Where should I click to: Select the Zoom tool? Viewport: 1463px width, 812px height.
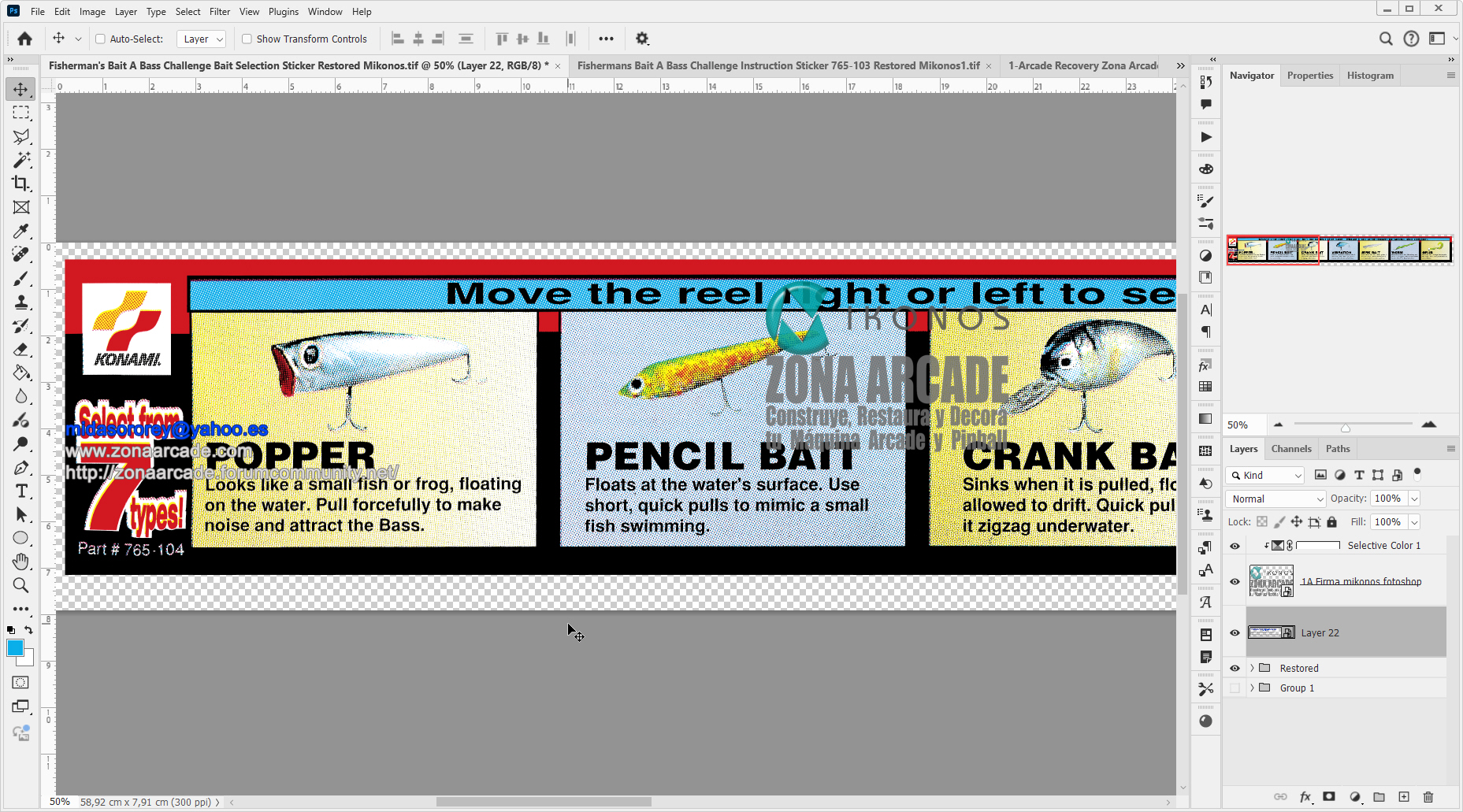(20, 585)
